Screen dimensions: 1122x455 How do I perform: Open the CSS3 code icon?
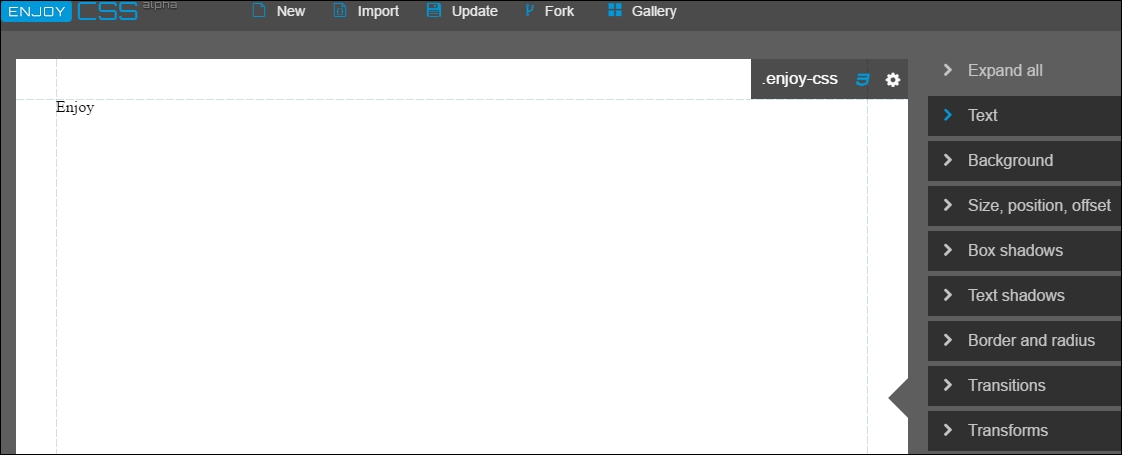pyautogui.click(x=863, y=79)
